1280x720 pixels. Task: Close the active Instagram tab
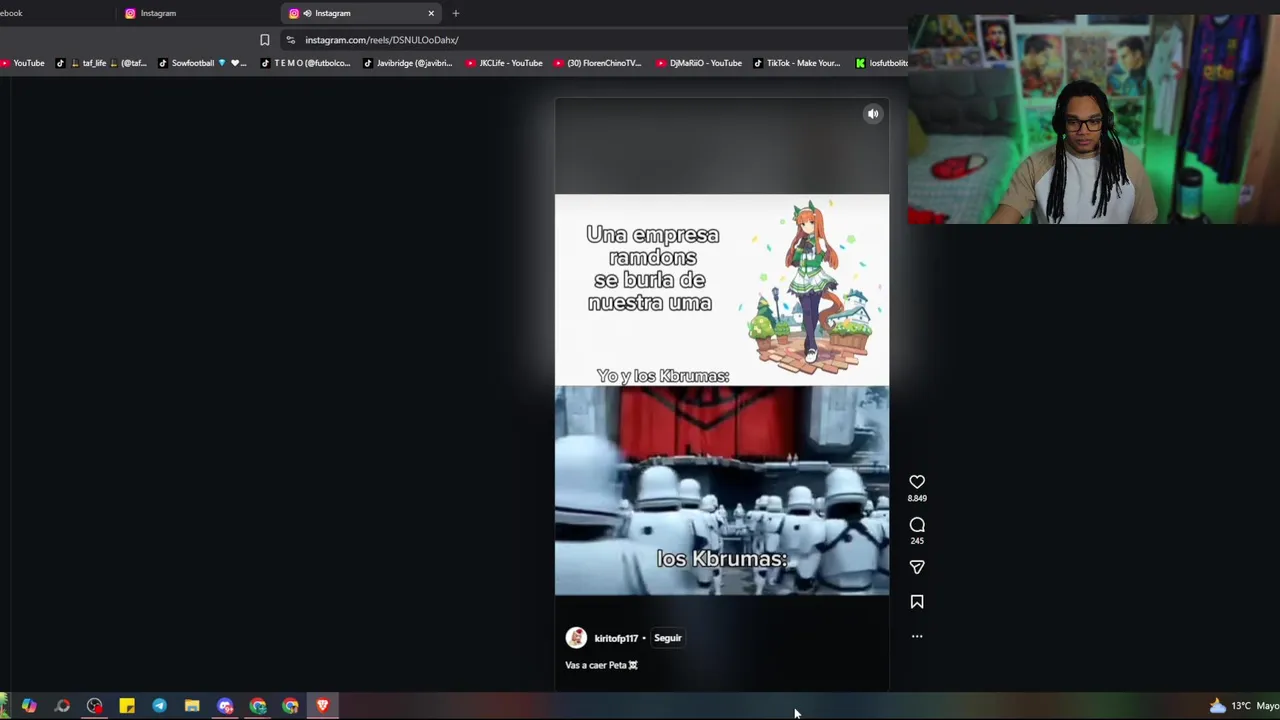point(431,13)
